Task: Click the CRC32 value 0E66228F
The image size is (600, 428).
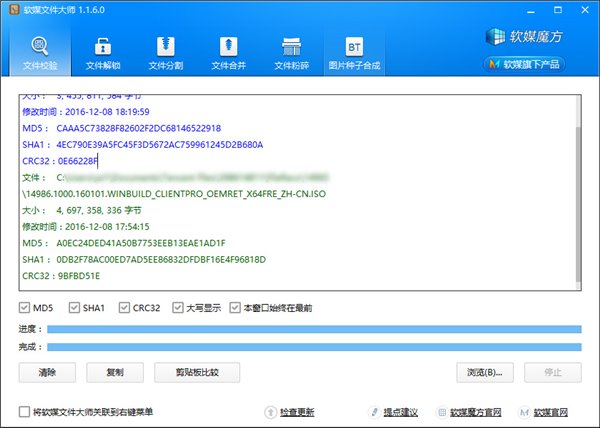Action: click(78, 161)
